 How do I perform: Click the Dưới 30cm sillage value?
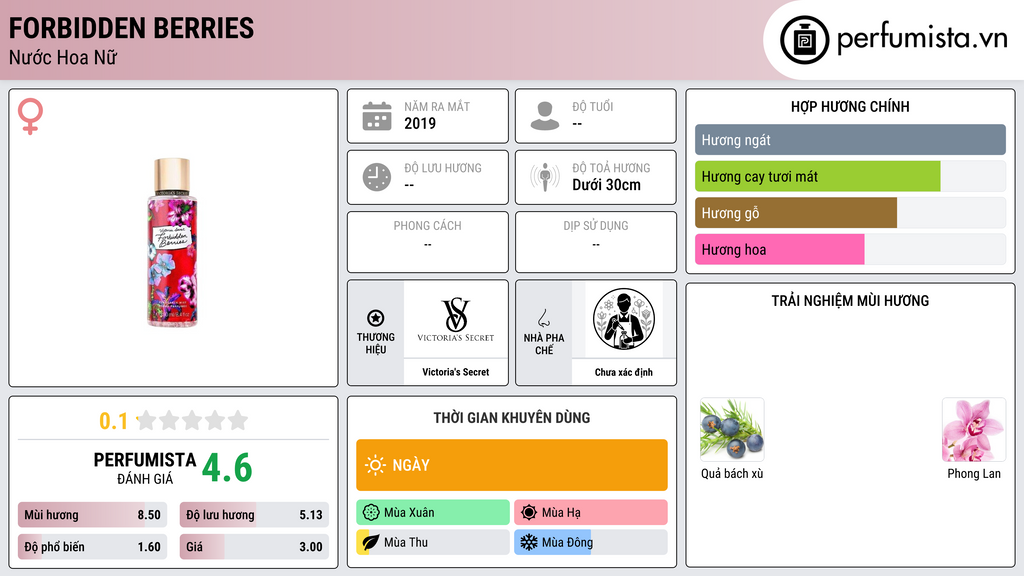click(607, 185)
